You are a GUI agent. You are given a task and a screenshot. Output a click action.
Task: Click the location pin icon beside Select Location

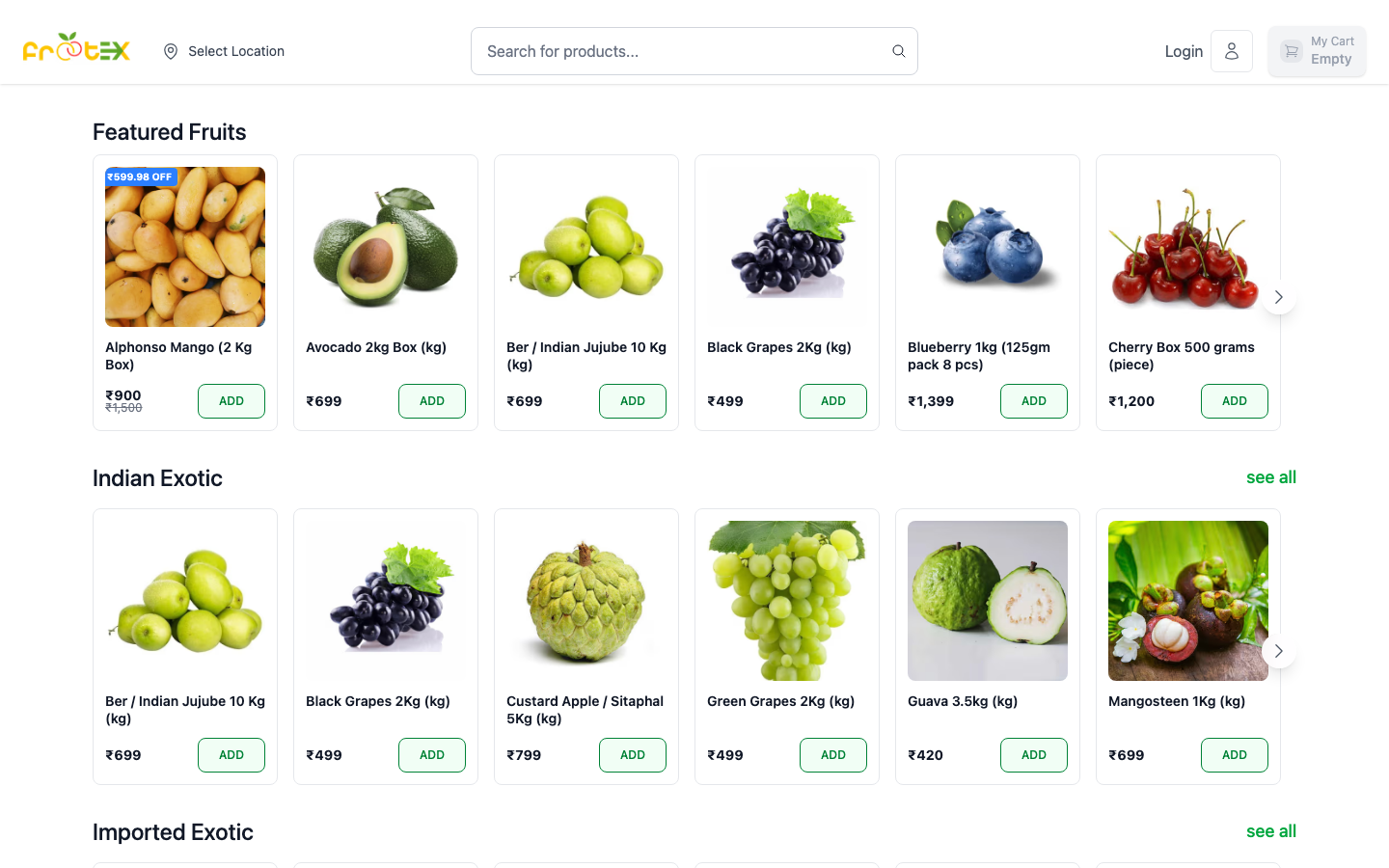tap(171, 50)
